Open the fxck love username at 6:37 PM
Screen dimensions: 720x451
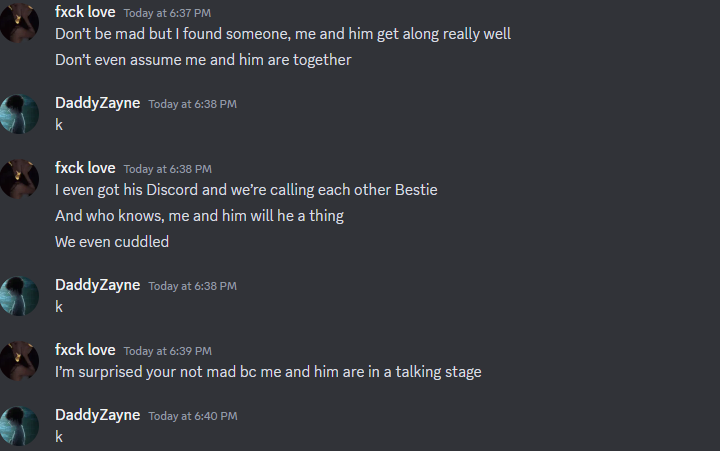tap(85, 12)
